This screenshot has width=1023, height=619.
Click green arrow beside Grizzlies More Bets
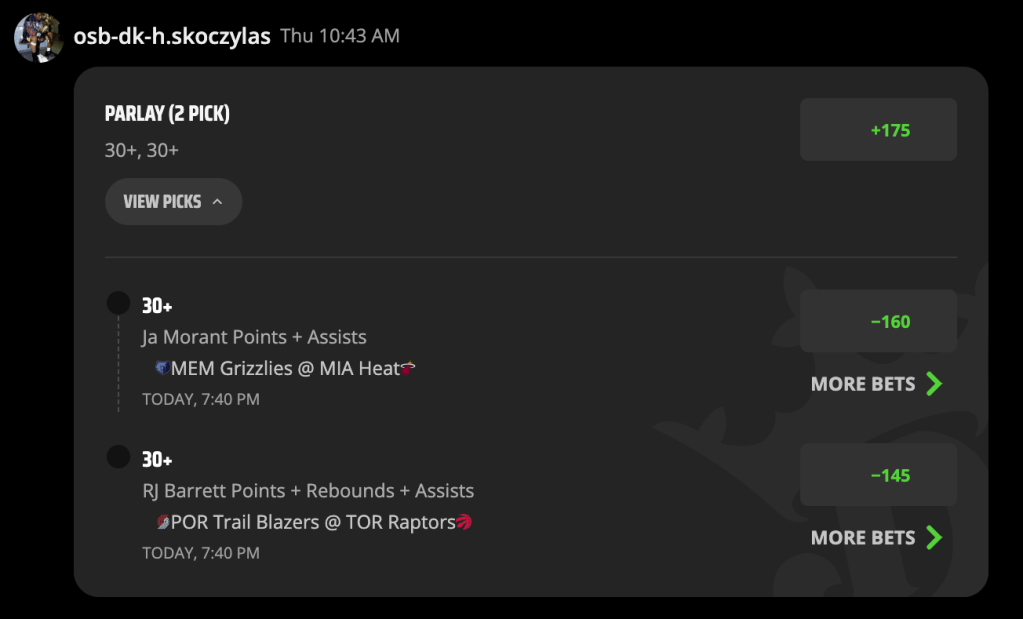pos(934,384)
